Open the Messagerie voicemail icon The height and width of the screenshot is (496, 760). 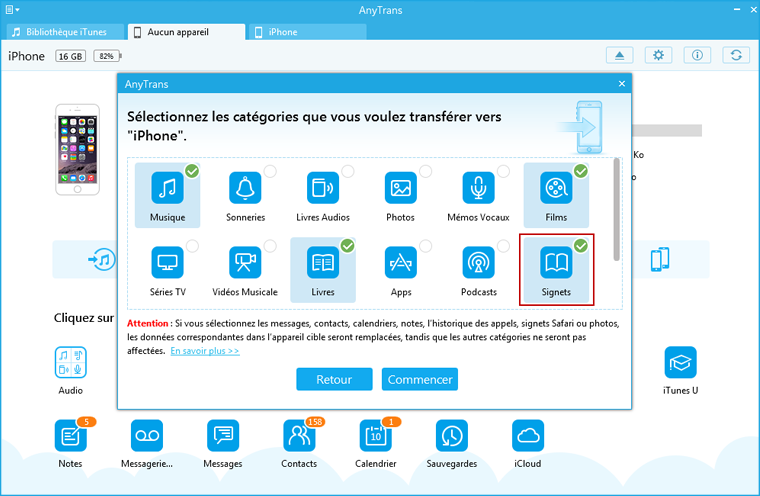tap(147, 435)
